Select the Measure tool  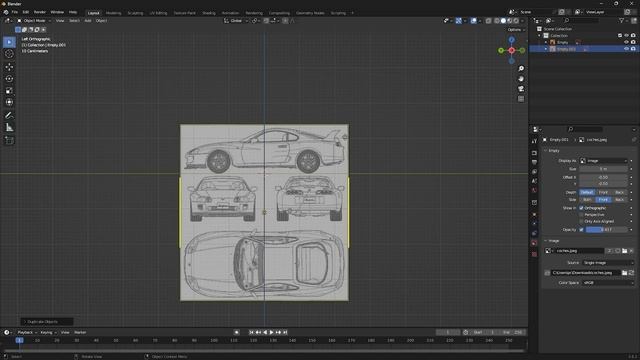9,128
